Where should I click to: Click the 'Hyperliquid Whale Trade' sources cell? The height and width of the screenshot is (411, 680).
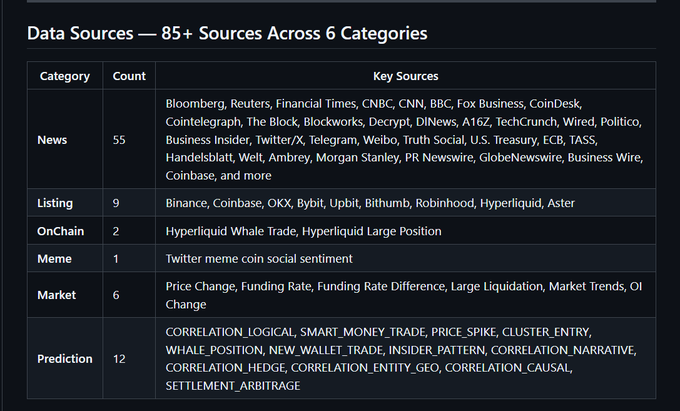point(405,231)
